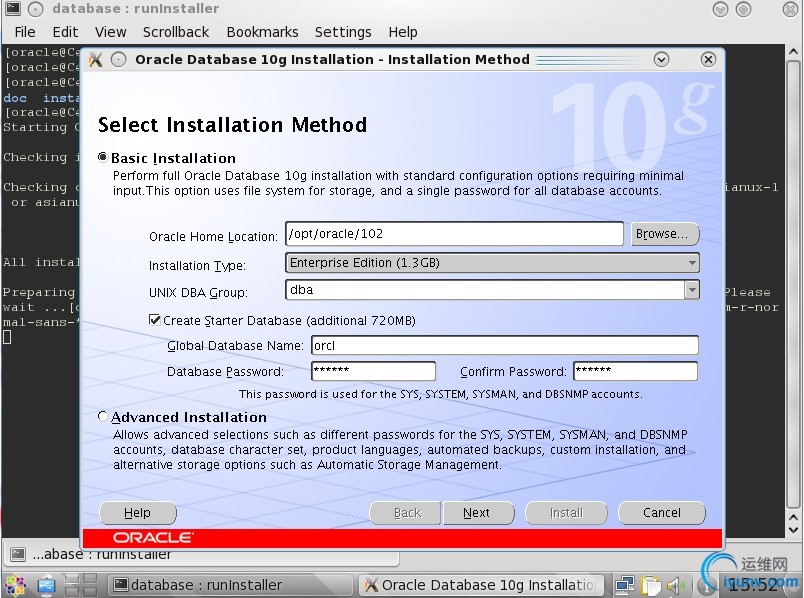Image resolution: width=804 pixels, height=598 pixels.
Task: Close the Oracle installer dialog
Action: coord(708,59)
